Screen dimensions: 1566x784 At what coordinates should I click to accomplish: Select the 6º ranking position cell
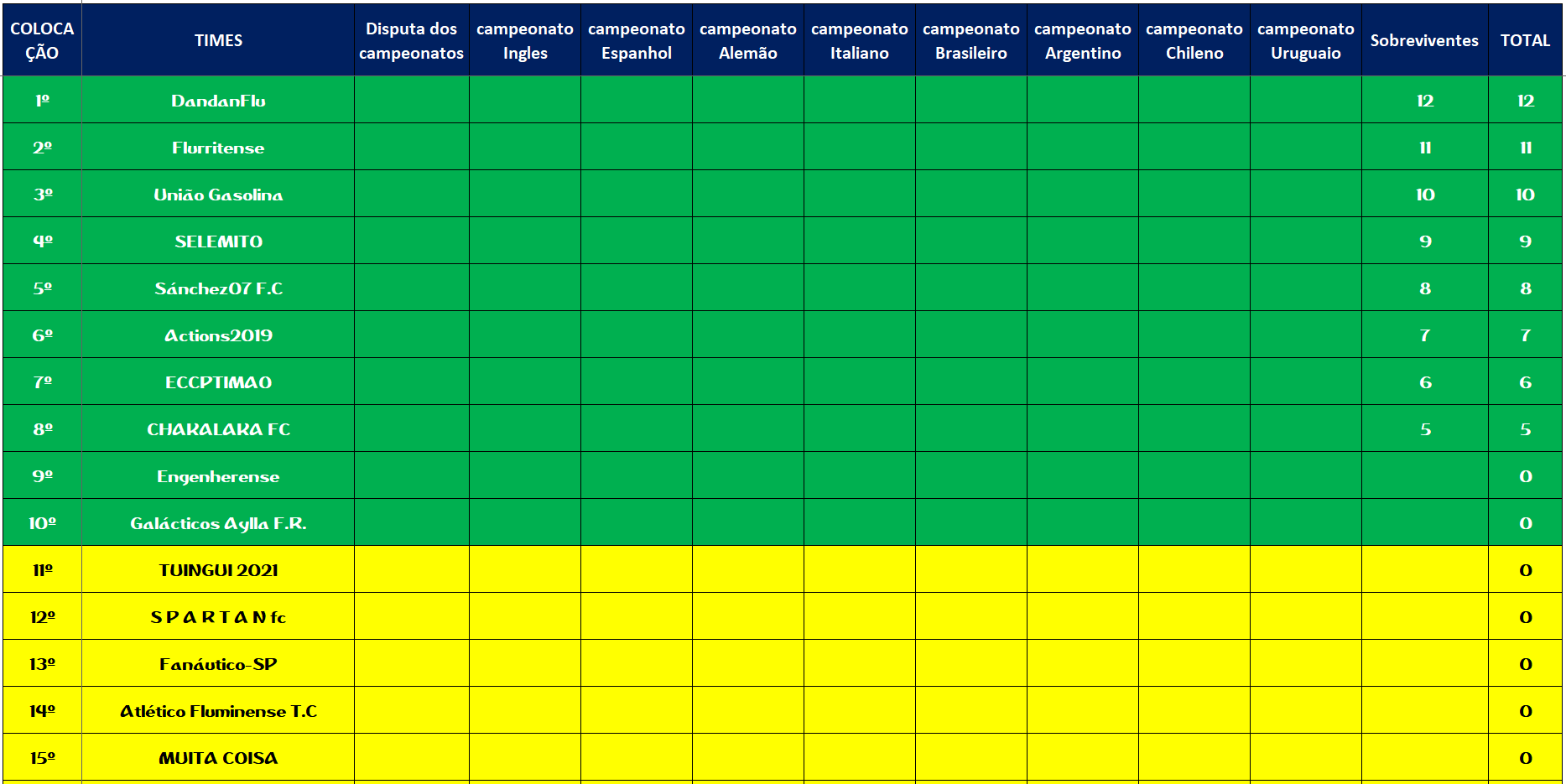42,335
